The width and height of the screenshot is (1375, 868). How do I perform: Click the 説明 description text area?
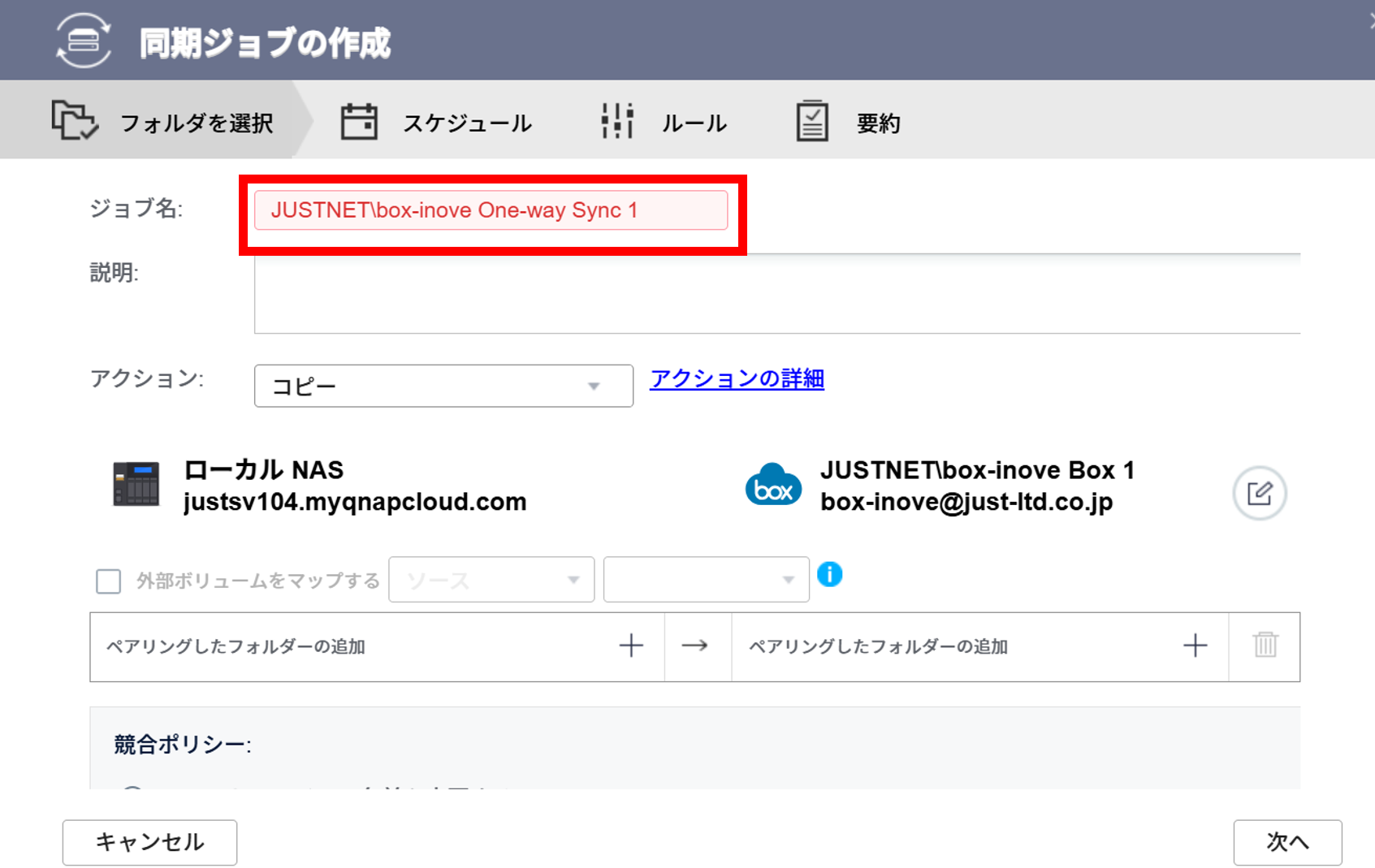(777, 293)
